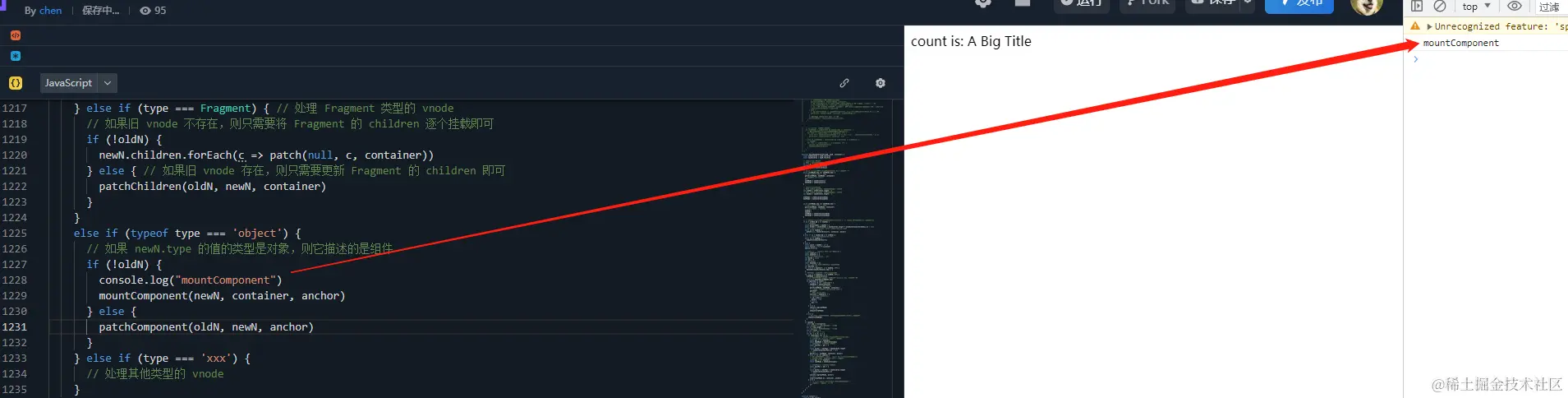Click the JavaScript language label button
Viewport: 1568px width, 398px height.
click(x=68, y=83)
